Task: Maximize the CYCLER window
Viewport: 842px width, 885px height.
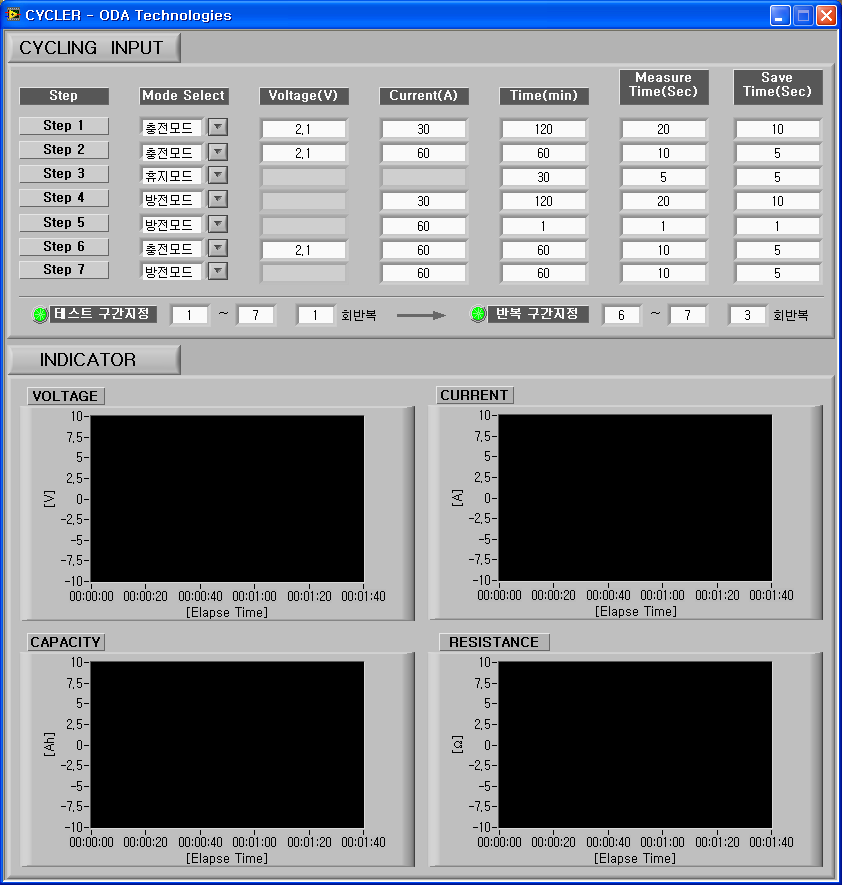Action: (803, 15)
